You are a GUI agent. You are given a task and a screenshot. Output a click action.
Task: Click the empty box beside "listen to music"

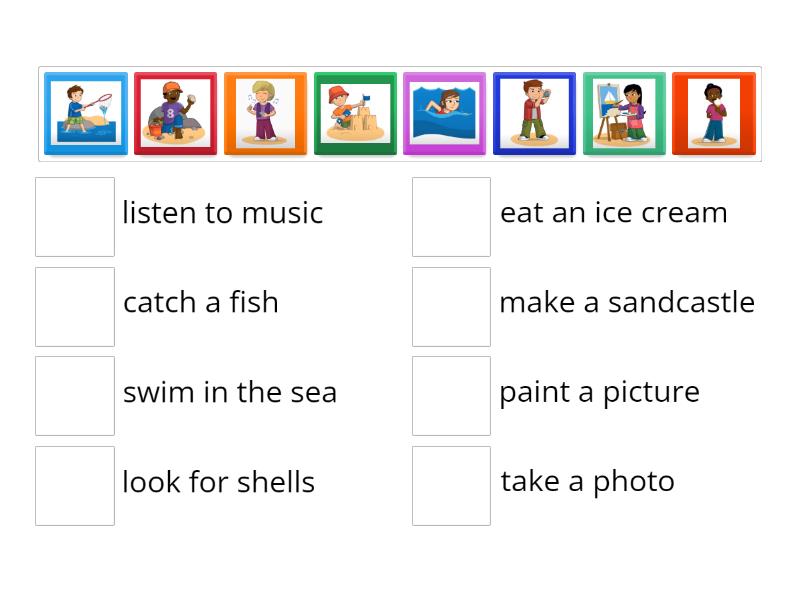coord(75,217)
